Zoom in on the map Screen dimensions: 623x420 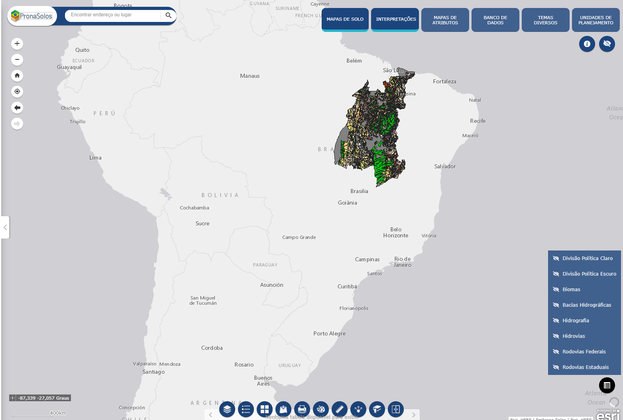coord(17,44)
